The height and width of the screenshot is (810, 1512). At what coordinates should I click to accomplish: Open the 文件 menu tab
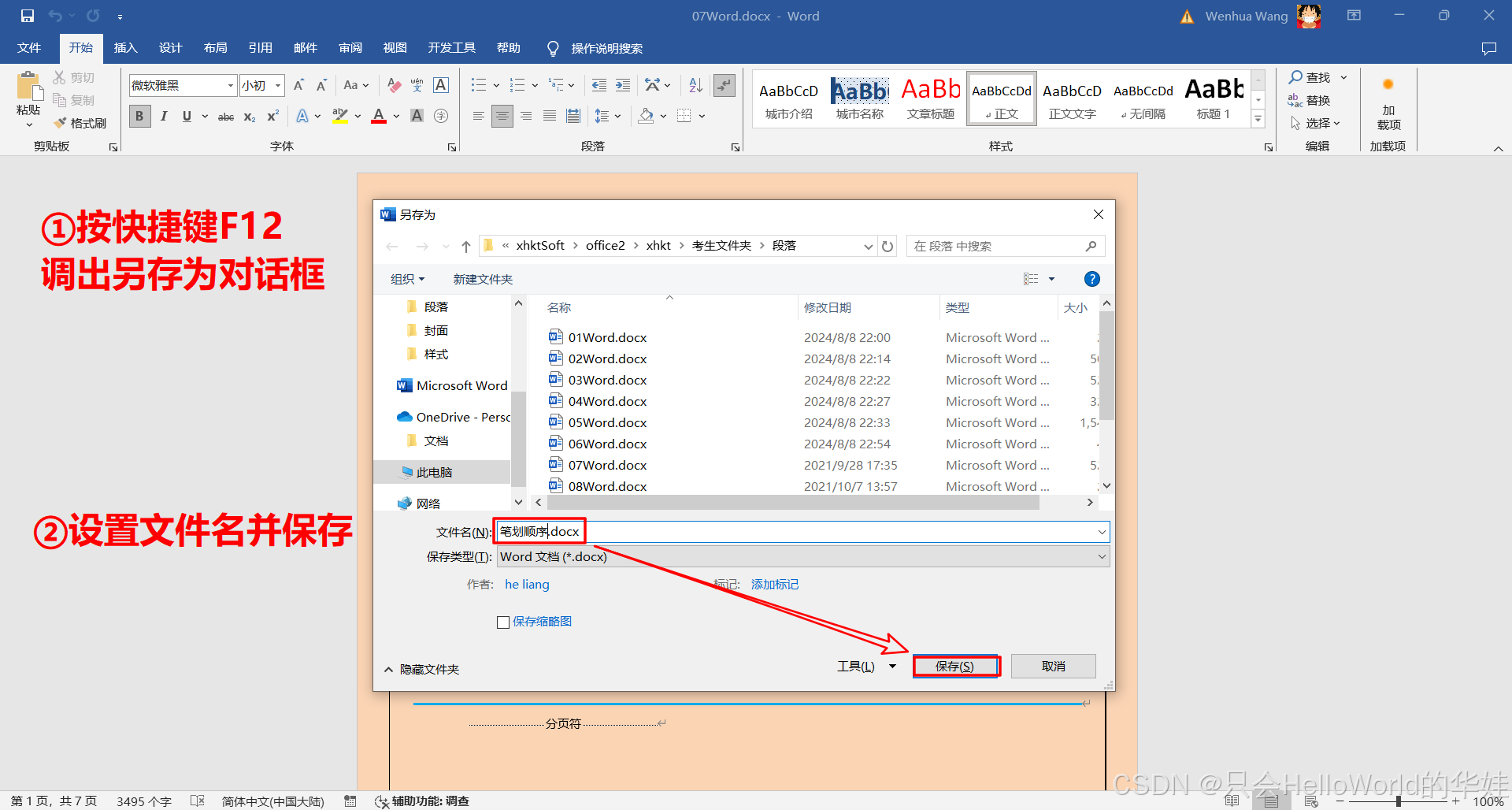[x=29, y=48]
